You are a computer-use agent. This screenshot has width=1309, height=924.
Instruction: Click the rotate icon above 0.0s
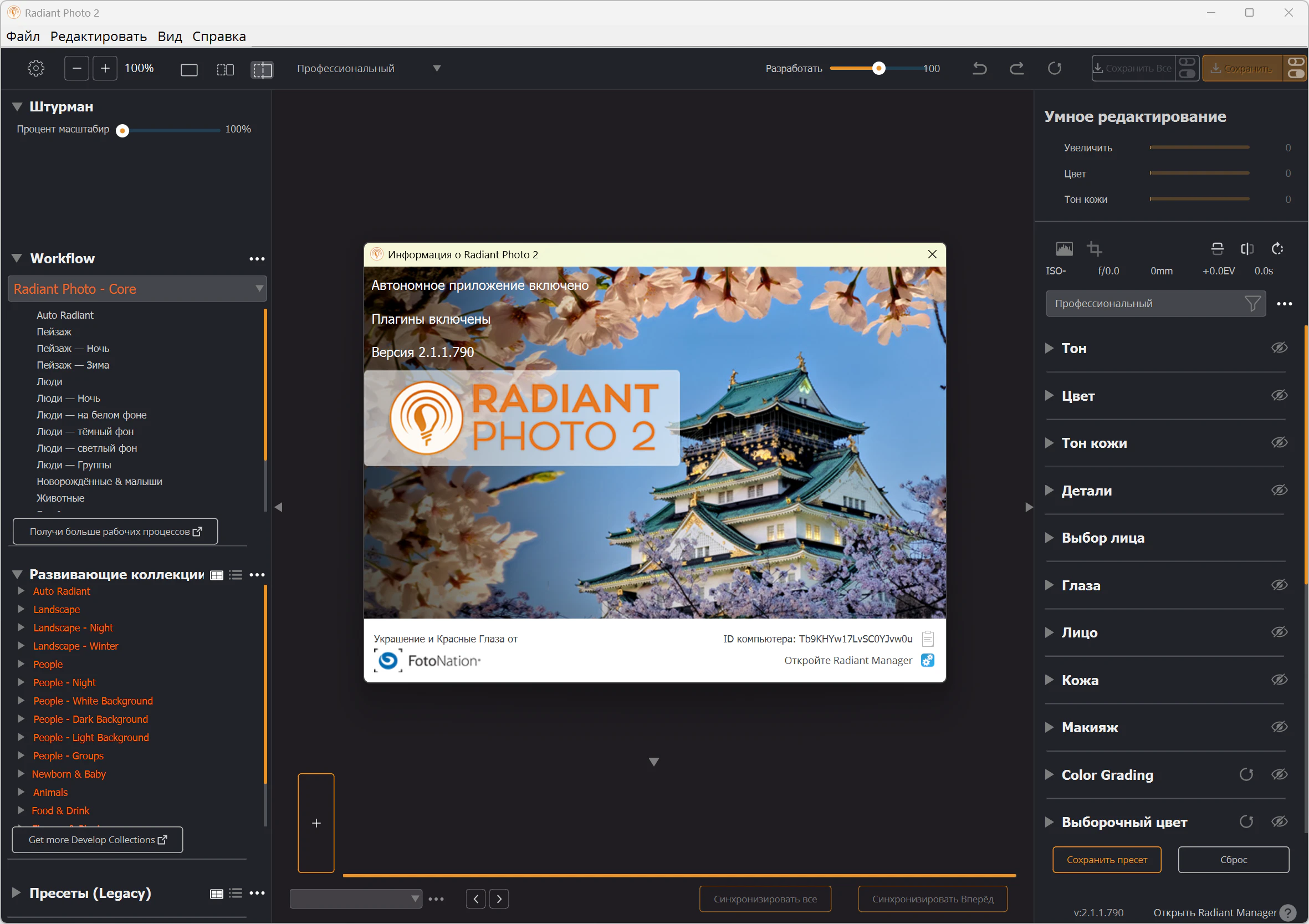point(1277,249)
